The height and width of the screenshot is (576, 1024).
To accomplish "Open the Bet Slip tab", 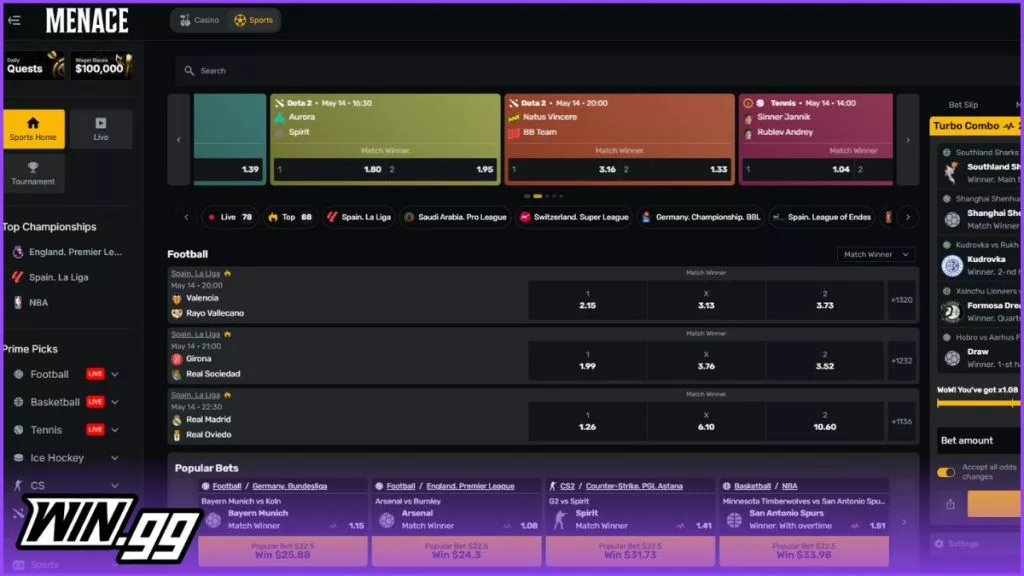I will [963, 104].
